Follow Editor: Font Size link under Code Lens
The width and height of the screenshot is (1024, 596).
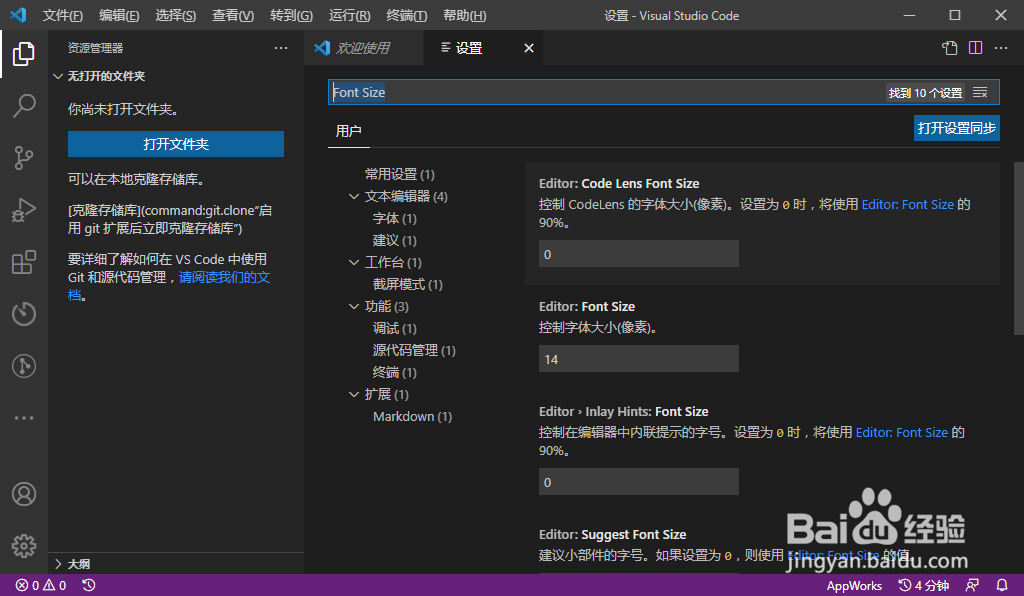click(x=908, y=204)
